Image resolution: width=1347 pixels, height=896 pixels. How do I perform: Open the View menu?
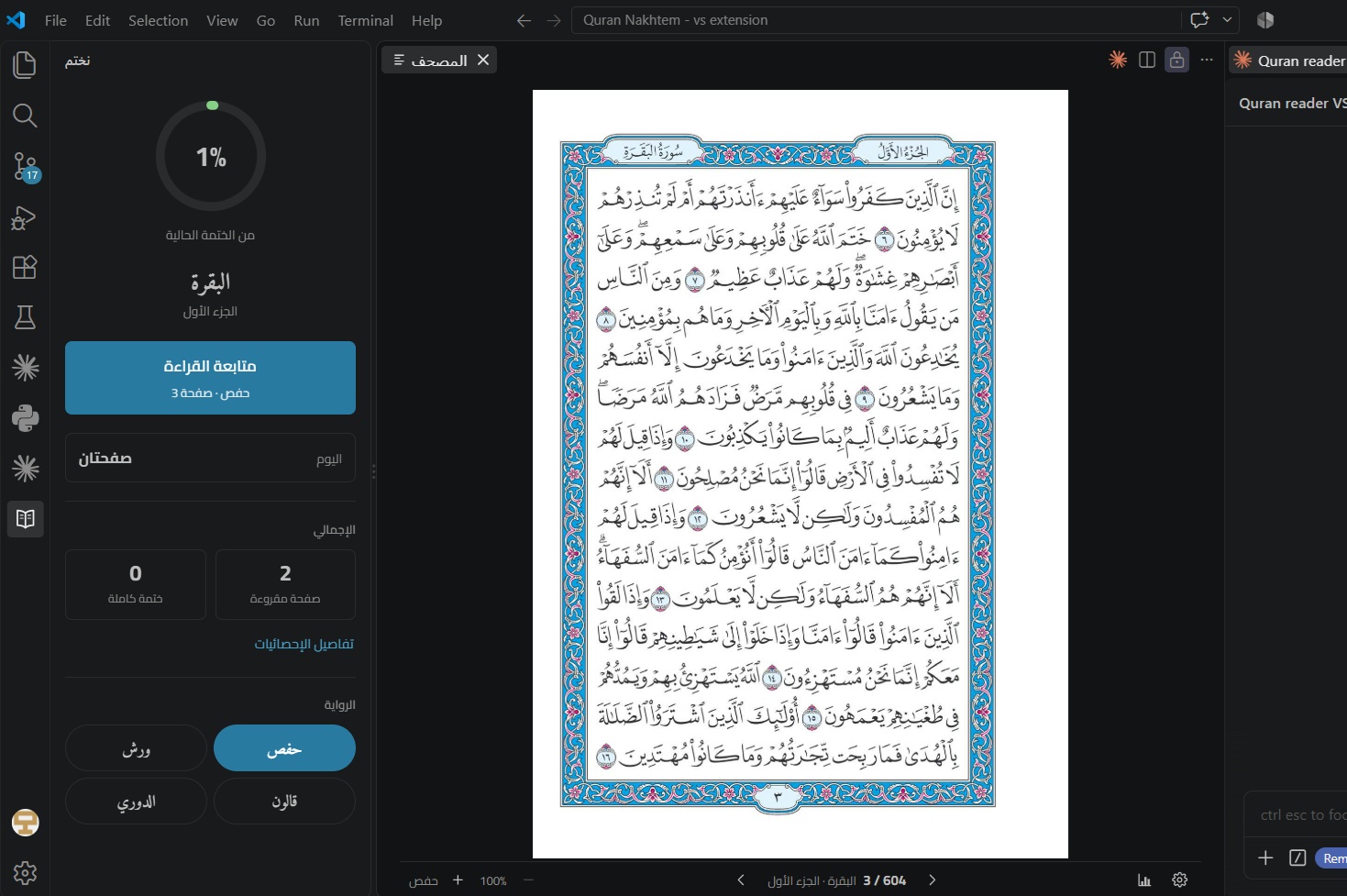click(x=222, y=20)
